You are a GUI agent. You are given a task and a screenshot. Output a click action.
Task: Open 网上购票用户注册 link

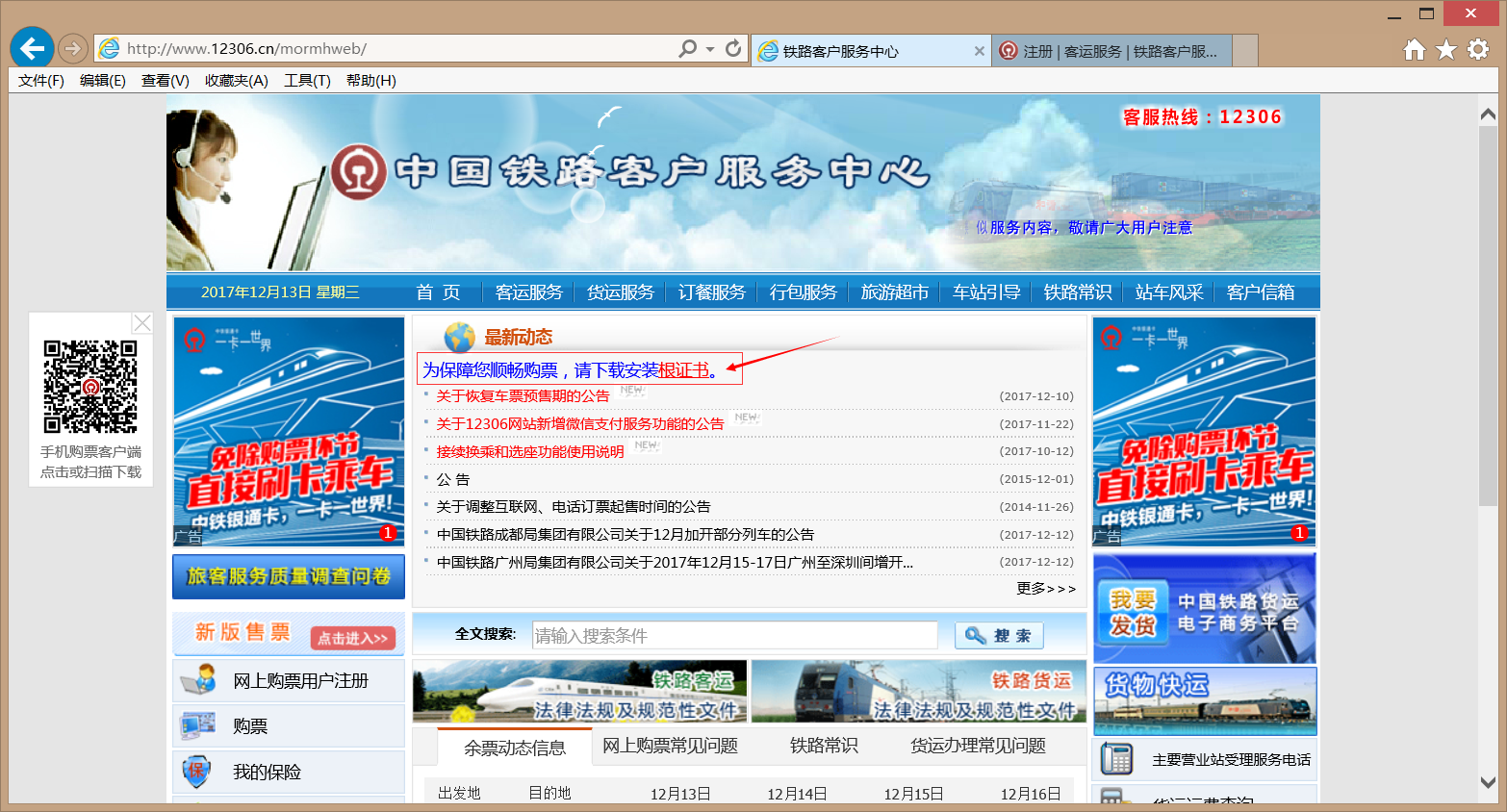pos(301,681)
